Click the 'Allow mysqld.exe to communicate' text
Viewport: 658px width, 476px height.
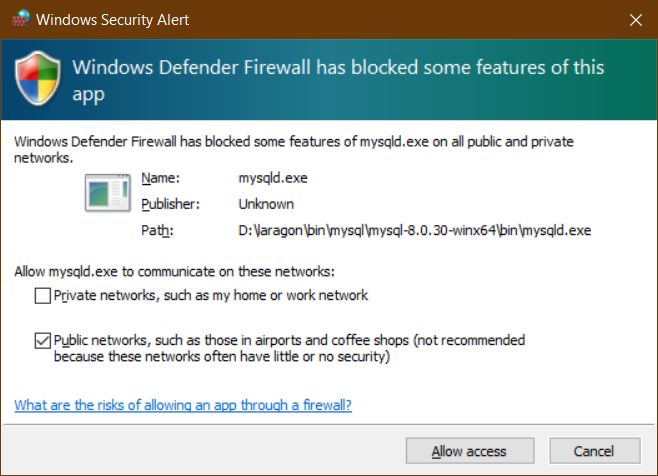tap(175, 272)
